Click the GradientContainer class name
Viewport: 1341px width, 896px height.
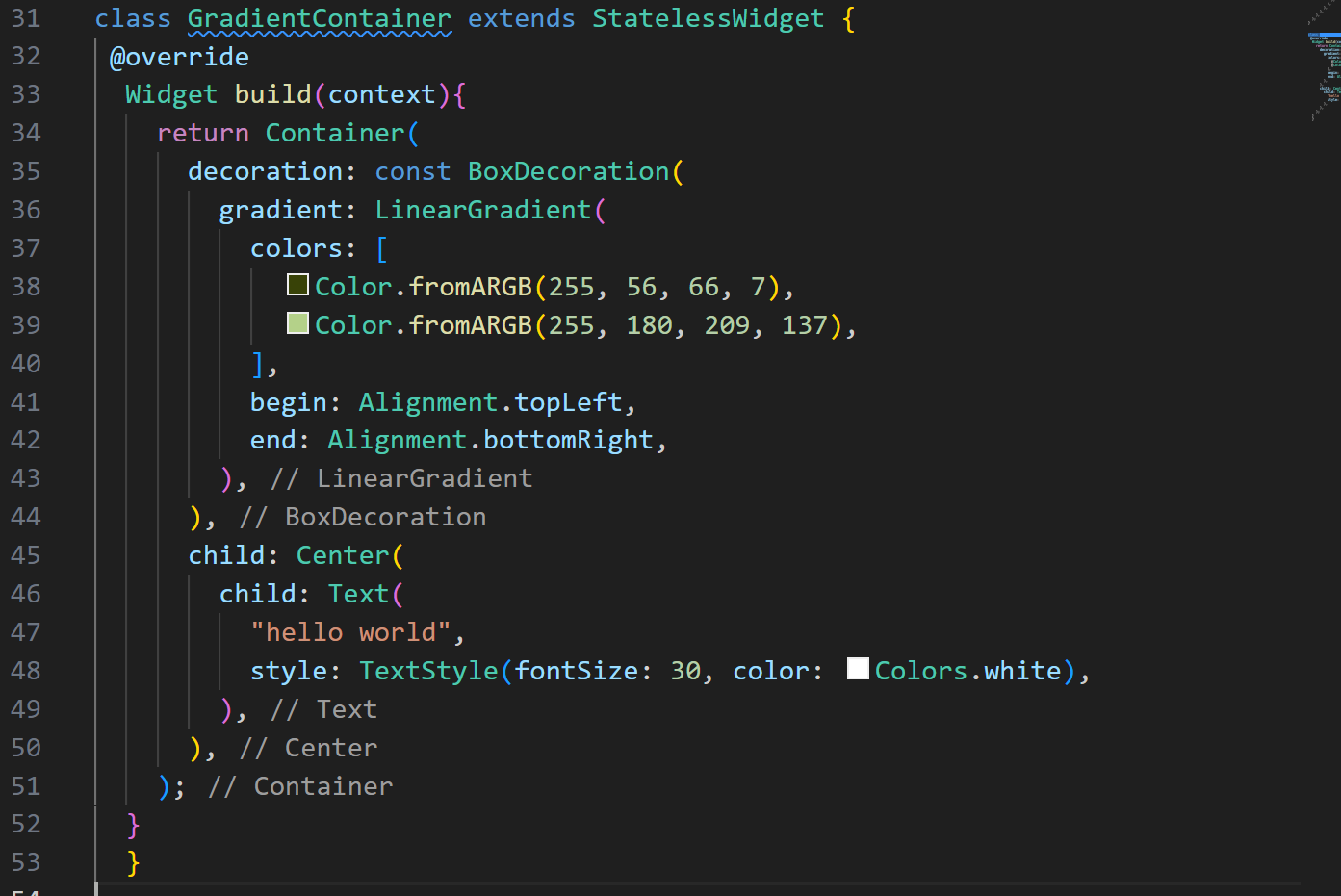319,18
